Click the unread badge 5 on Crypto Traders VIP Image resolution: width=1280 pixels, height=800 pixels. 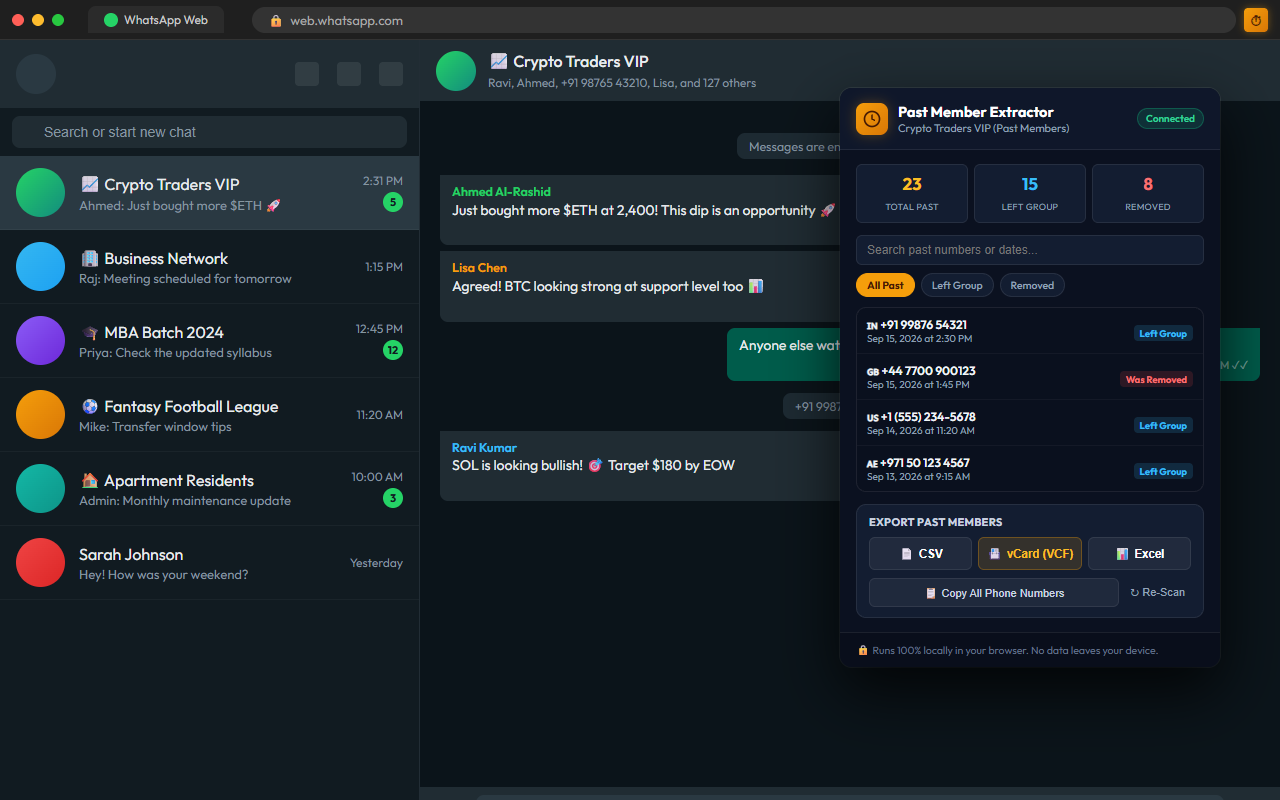[393, 202]
